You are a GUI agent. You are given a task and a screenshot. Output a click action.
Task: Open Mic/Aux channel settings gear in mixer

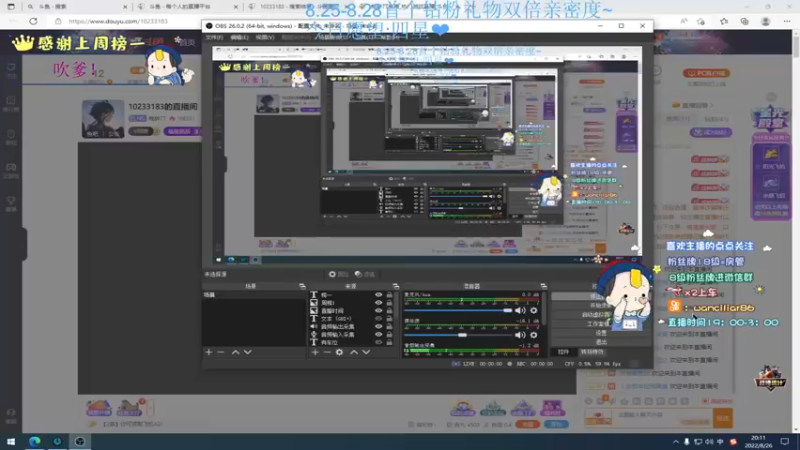point(534,310)
